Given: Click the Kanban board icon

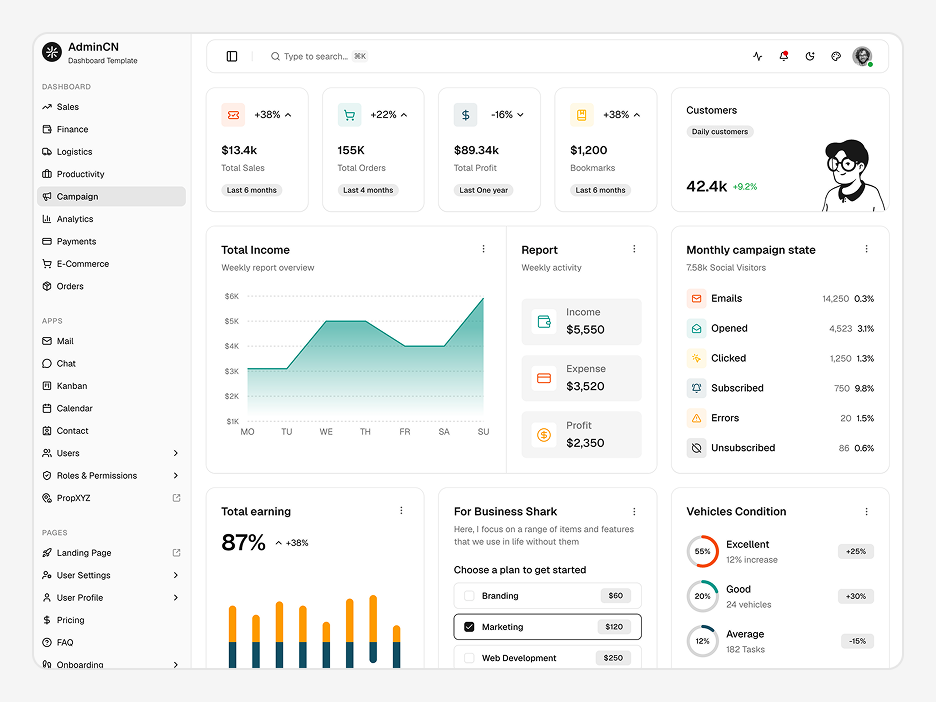Looking at the screenshot, I should (x=47, y=386).
